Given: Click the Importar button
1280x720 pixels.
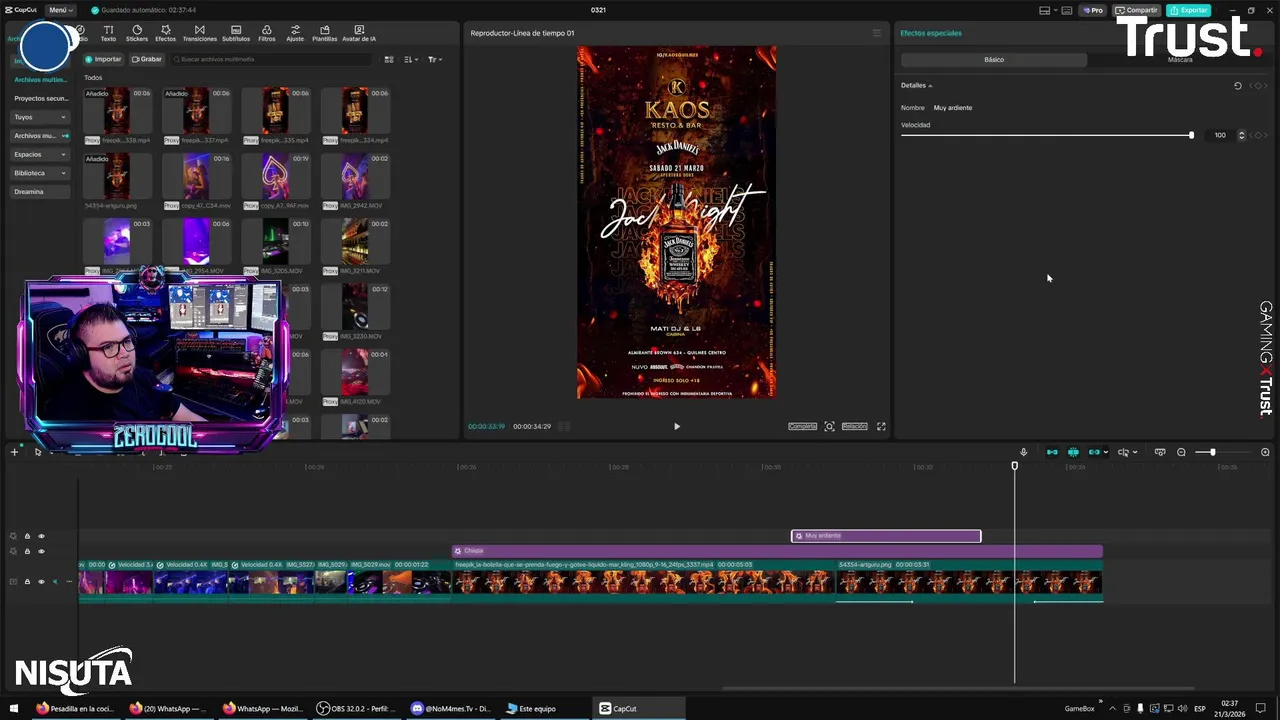Looking at the screenshot, I should (x=103, y=59).
